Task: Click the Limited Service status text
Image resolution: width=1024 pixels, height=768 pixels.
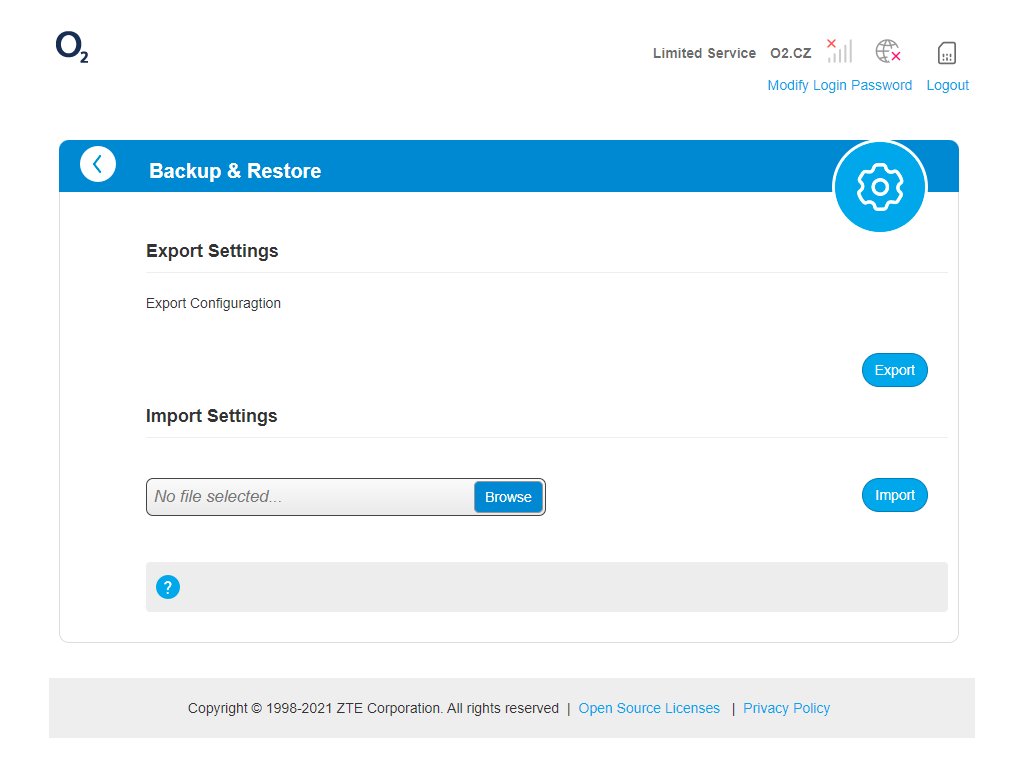Action: (x=704, y=53)
